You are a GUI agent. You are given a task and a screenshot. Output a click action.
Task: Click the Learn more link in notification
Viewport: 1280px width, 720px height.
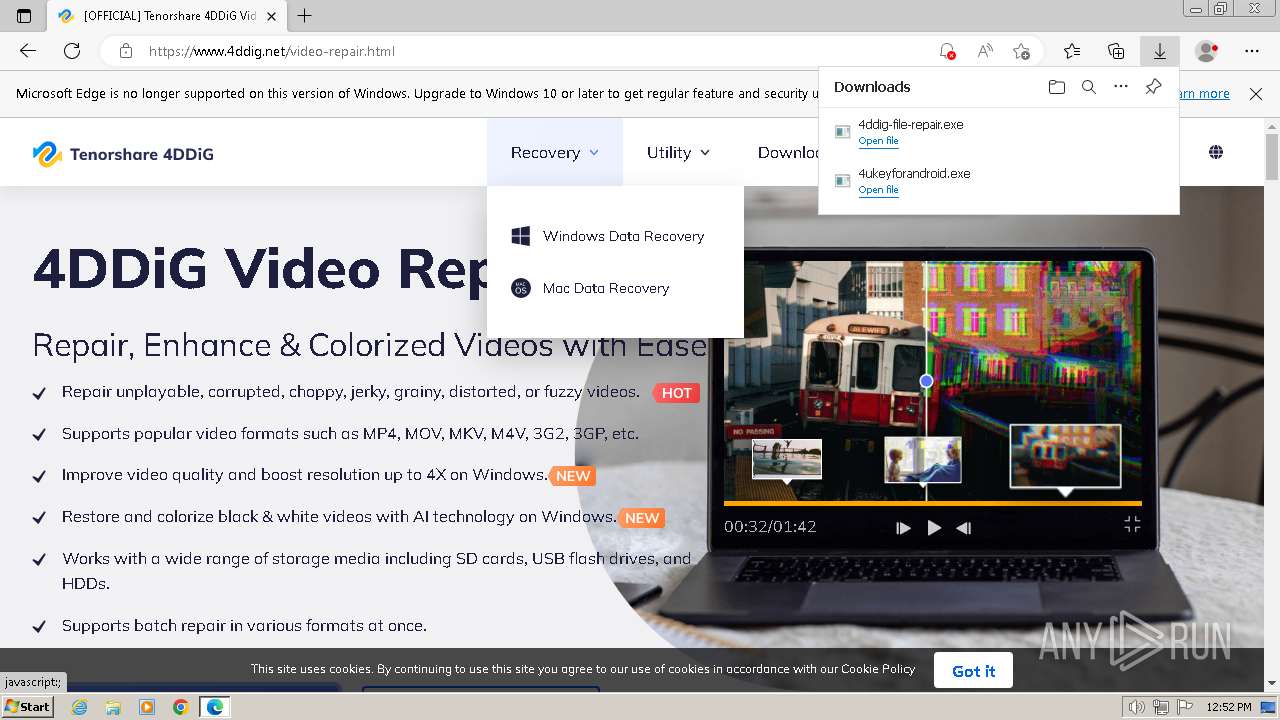(x=1204, y=94)
